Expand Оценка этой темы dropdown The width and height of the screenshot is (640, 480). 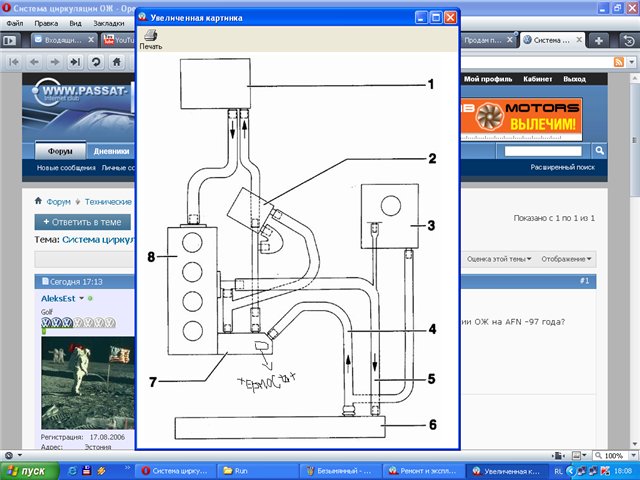[499, 259]
